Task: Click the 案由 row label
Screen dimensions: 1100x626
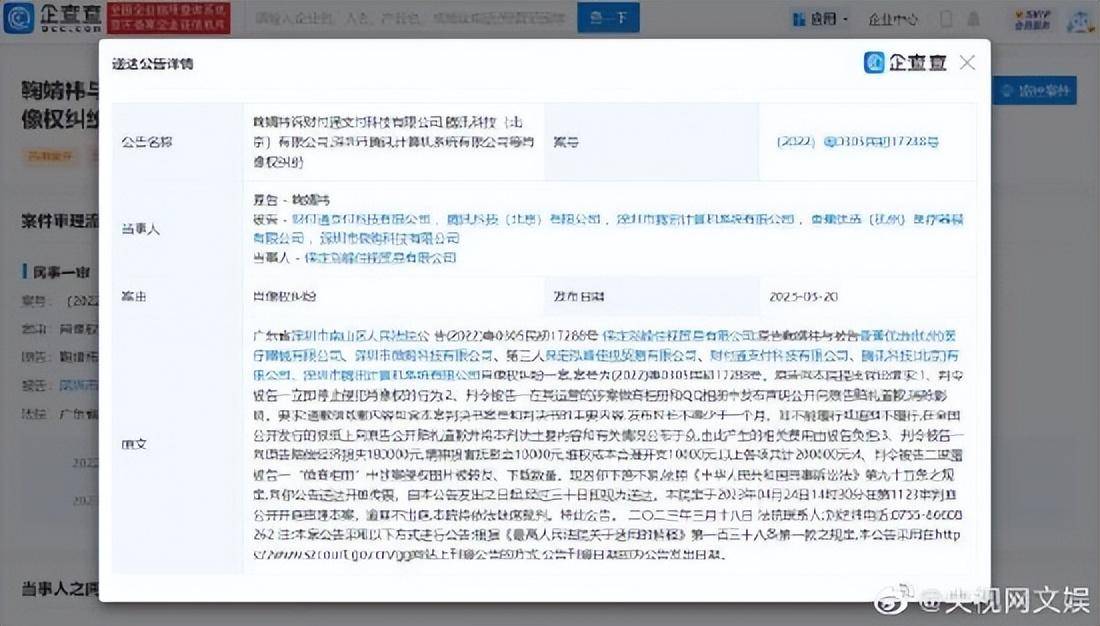Action: [134, 296]
